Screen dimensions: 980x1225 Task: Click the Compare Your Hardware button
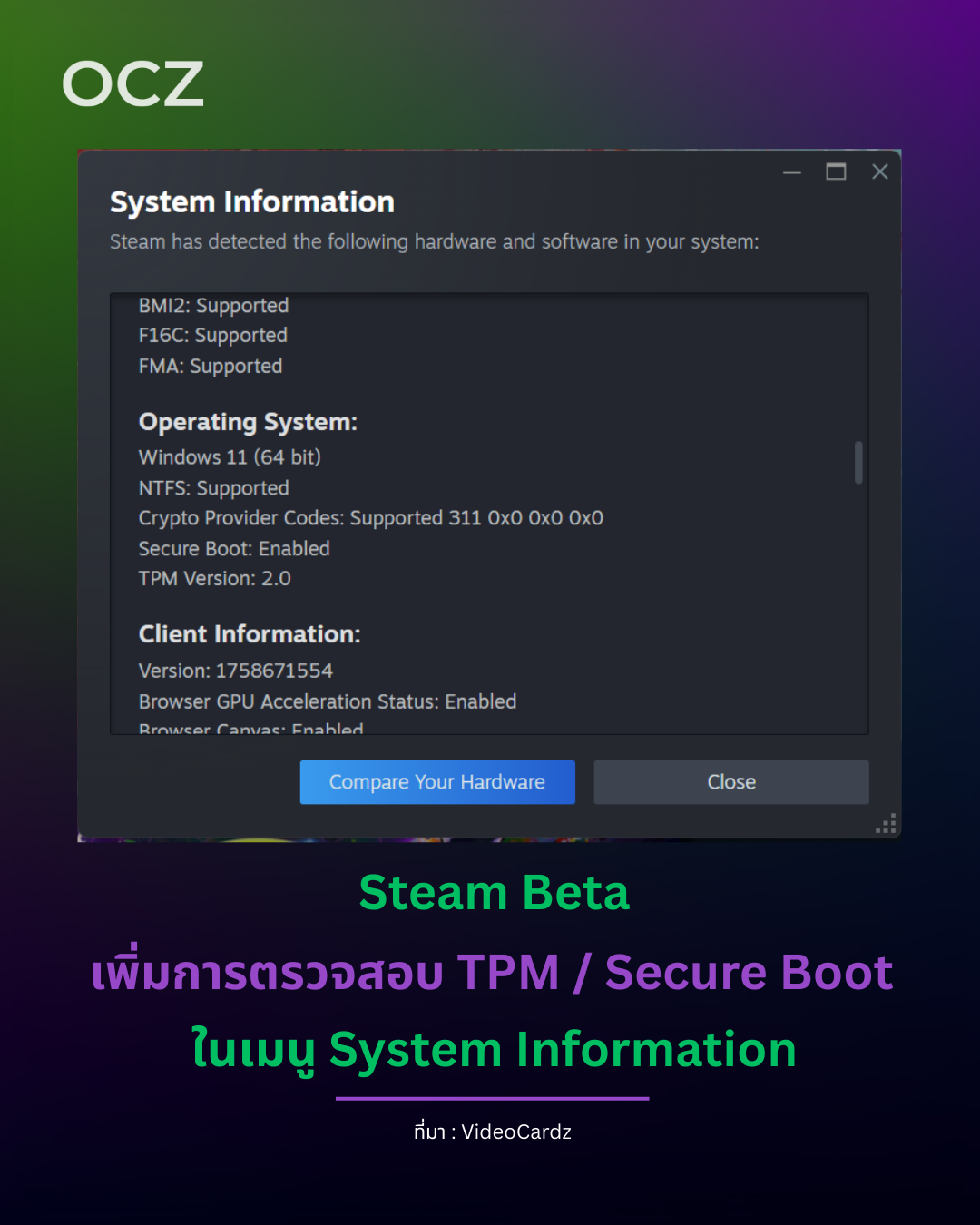coord(437,782)
